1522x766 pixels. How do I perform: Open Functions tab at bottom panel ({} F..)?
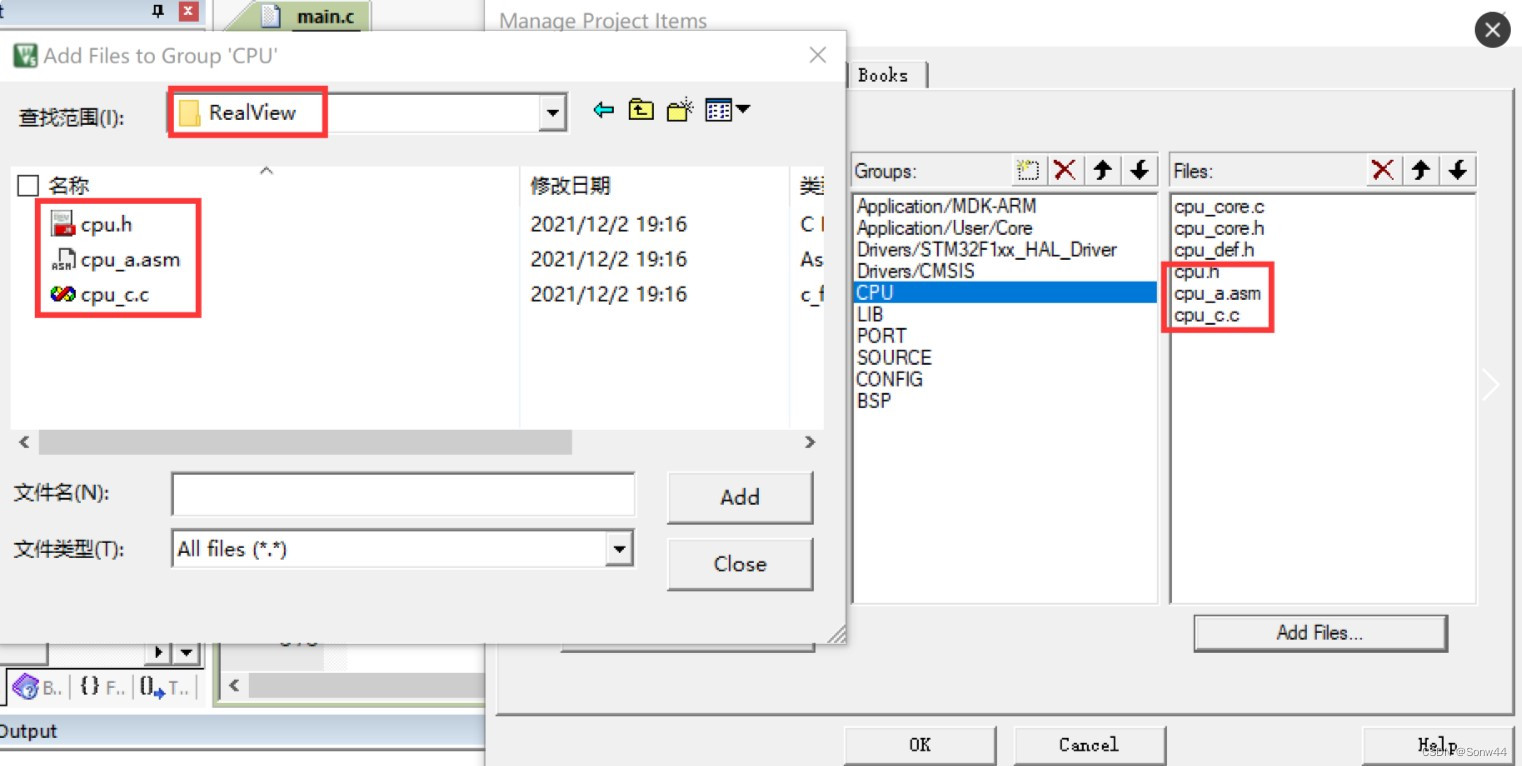click(102, 687)
